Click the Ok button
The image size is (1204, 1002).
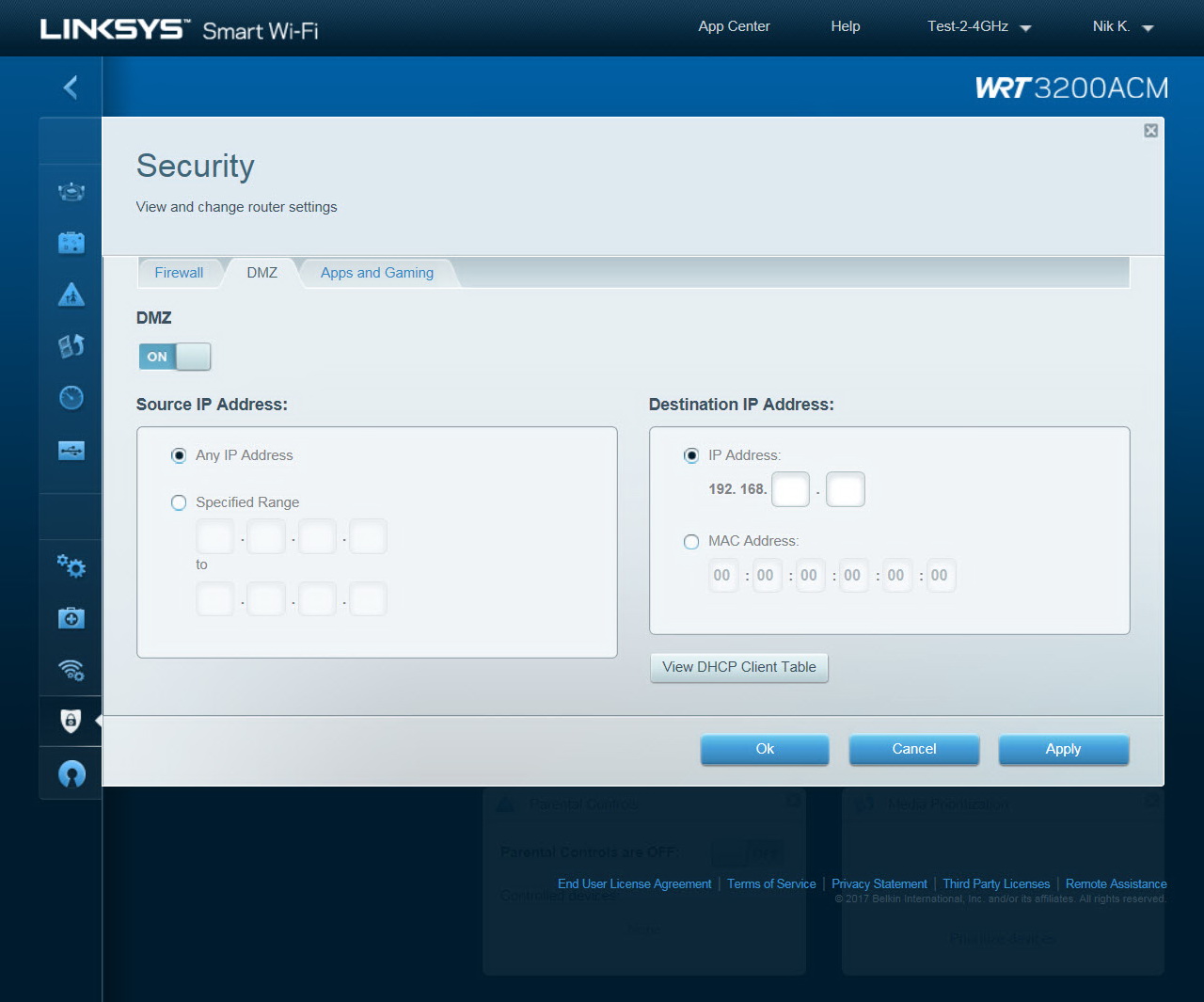765,749
